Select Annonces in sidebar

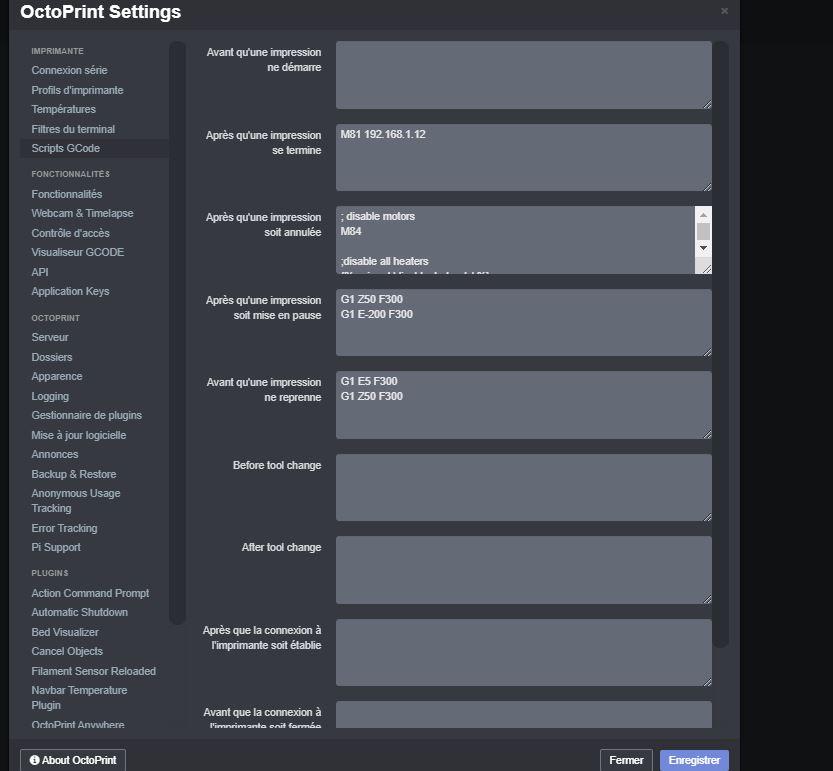(55, 454)
